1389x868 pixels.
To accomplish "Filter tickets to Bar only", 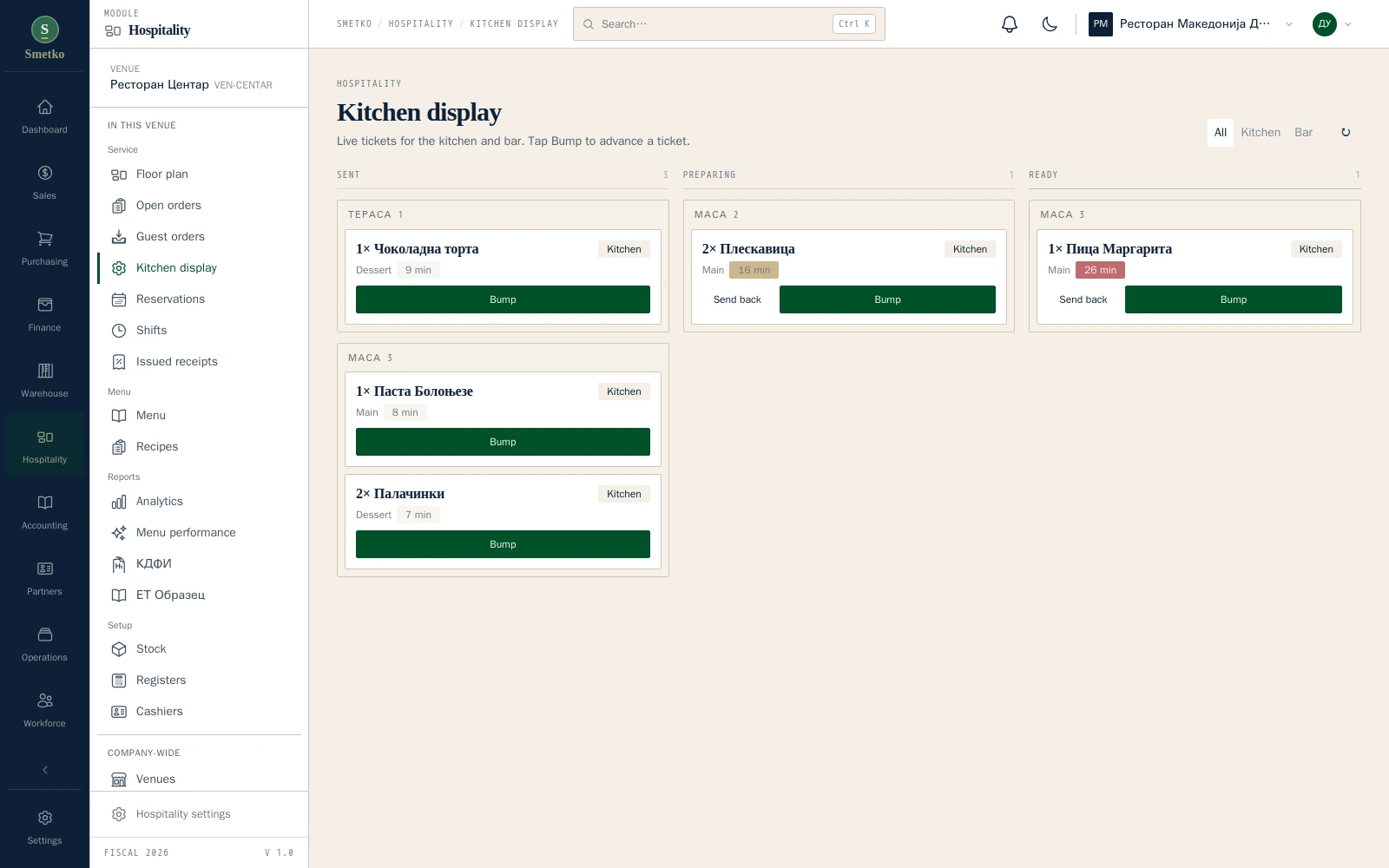I will 1303,133.
